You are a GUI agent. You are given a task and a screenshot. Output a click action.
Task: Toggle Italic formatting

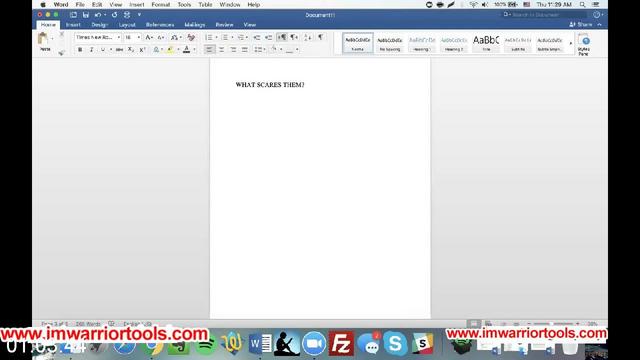91,50
